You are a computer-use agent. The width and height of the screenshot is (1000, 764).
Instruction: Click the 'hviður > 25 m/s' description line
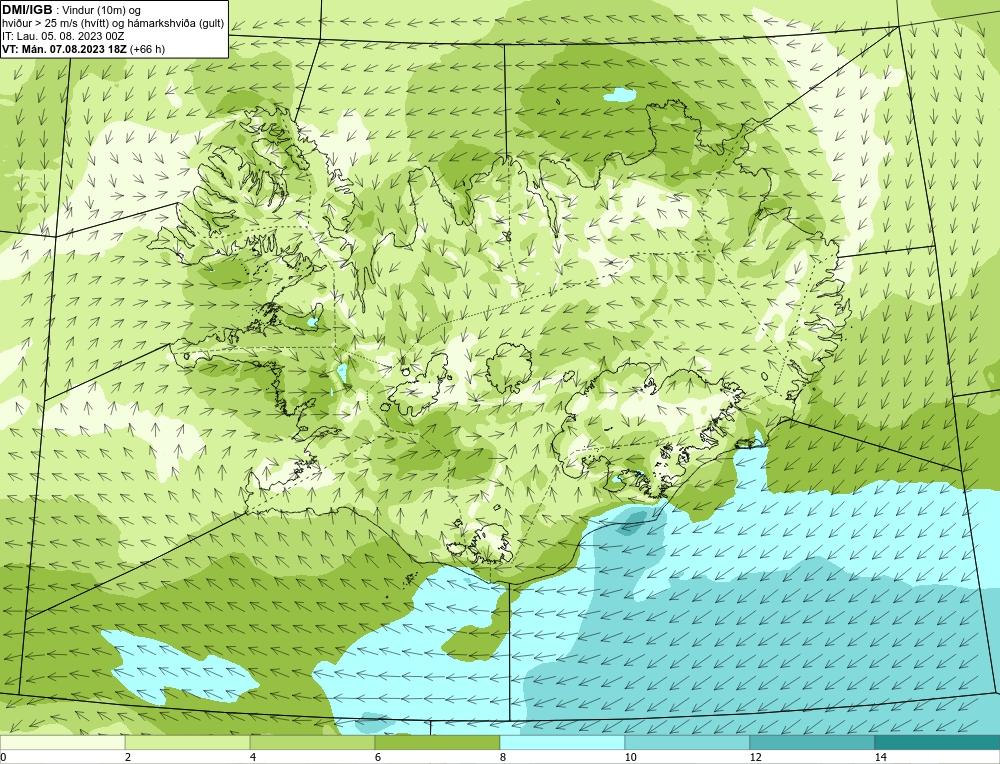click(113, 23)
